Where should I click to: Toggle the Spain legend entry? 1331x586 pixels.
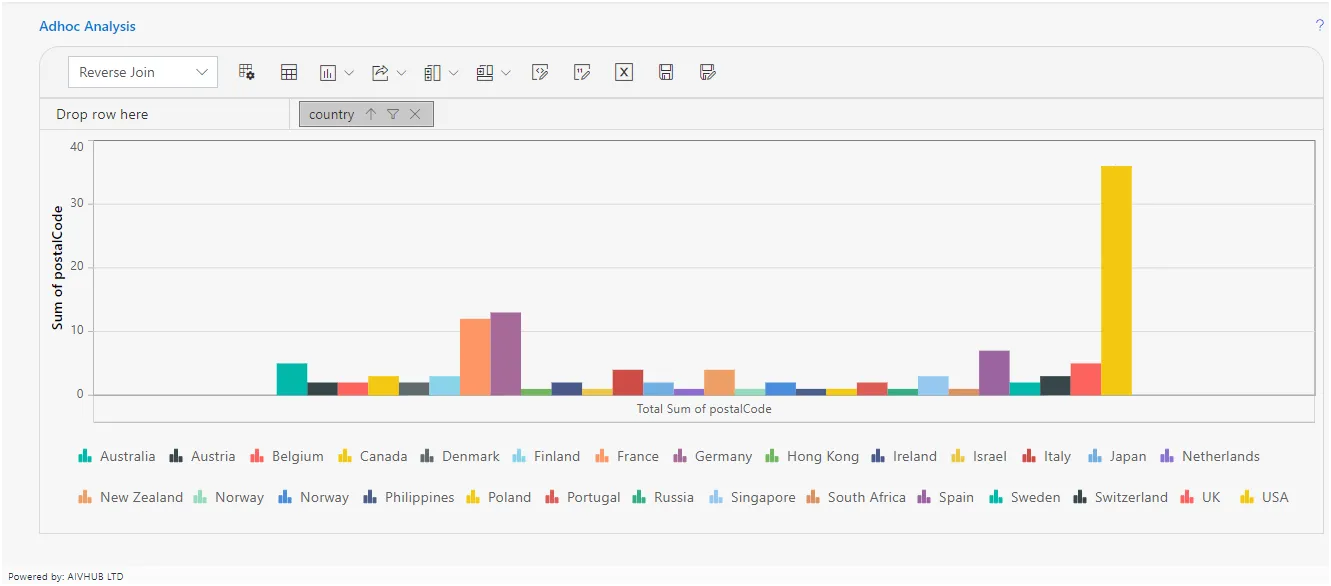(x=945, y=497)
